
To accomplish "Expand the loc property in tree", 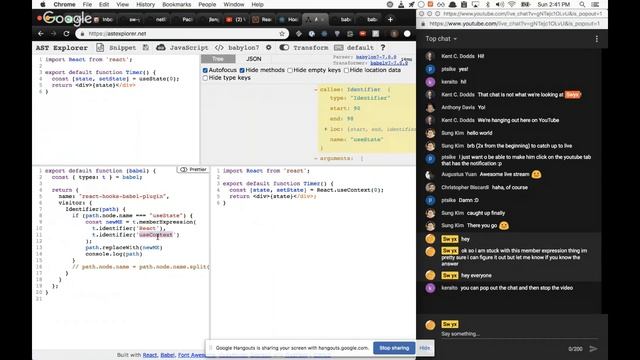I will [326, 129].
